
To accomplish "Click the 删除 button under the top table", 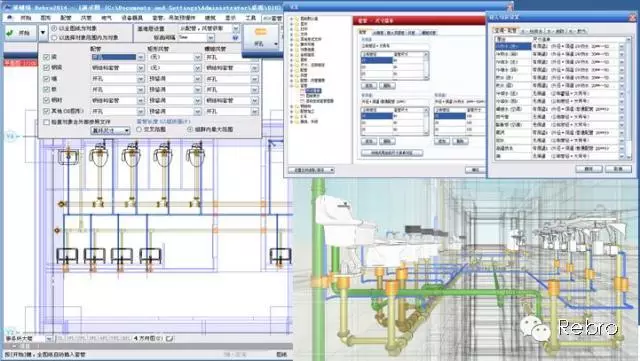I will (387, 86).
